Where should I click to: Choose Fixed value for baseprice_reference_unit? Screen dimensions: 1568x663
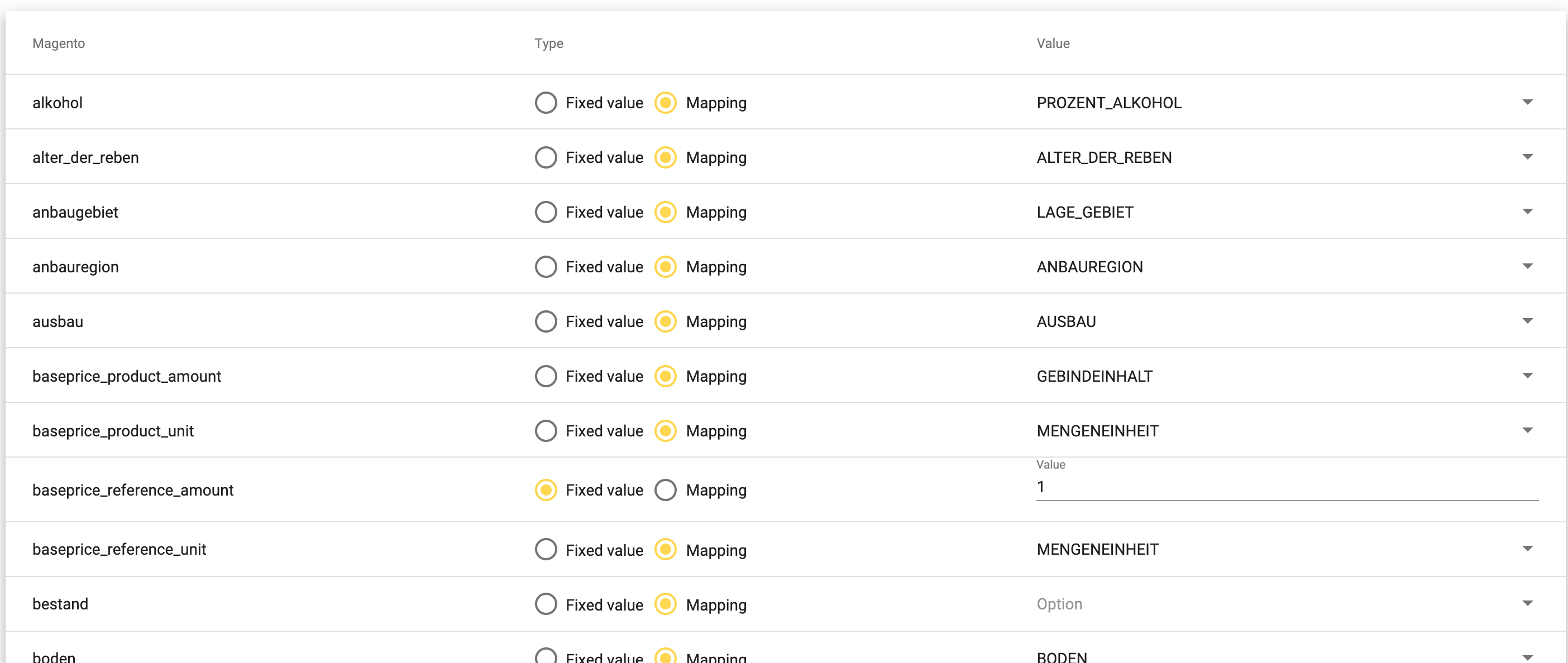[546, 550]
